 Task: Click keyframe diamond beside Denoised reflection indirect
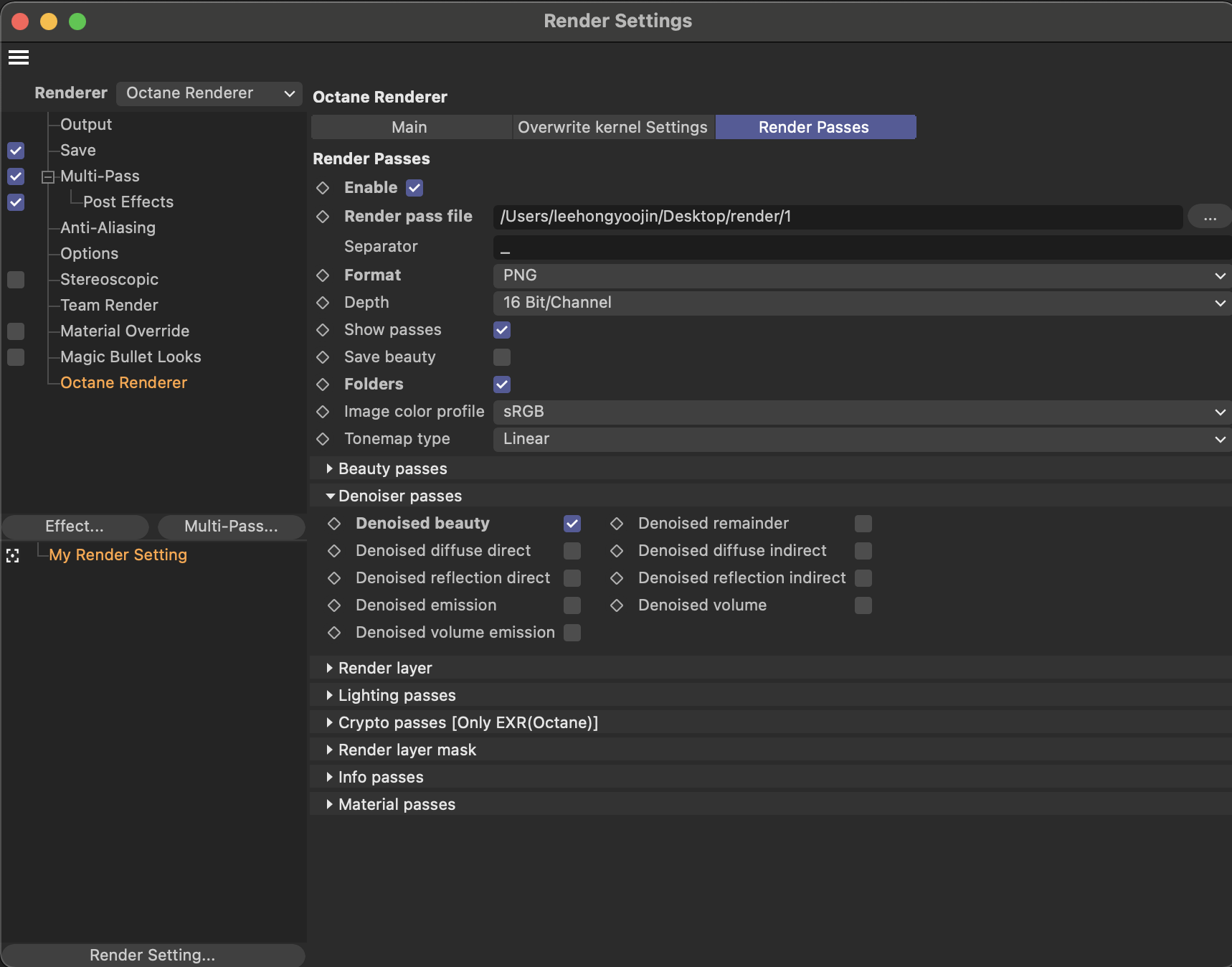tap(617, 578)
